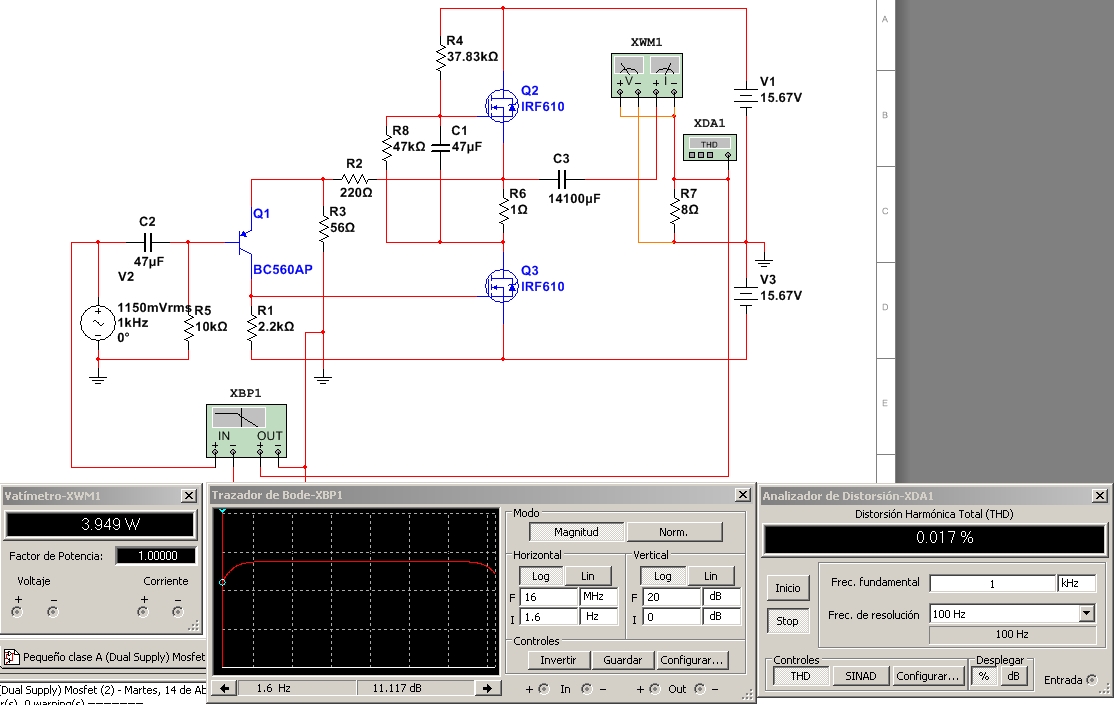1114x705 pixels.
Task: Set vertical axis to Log
Action: [x=662, y=576]
